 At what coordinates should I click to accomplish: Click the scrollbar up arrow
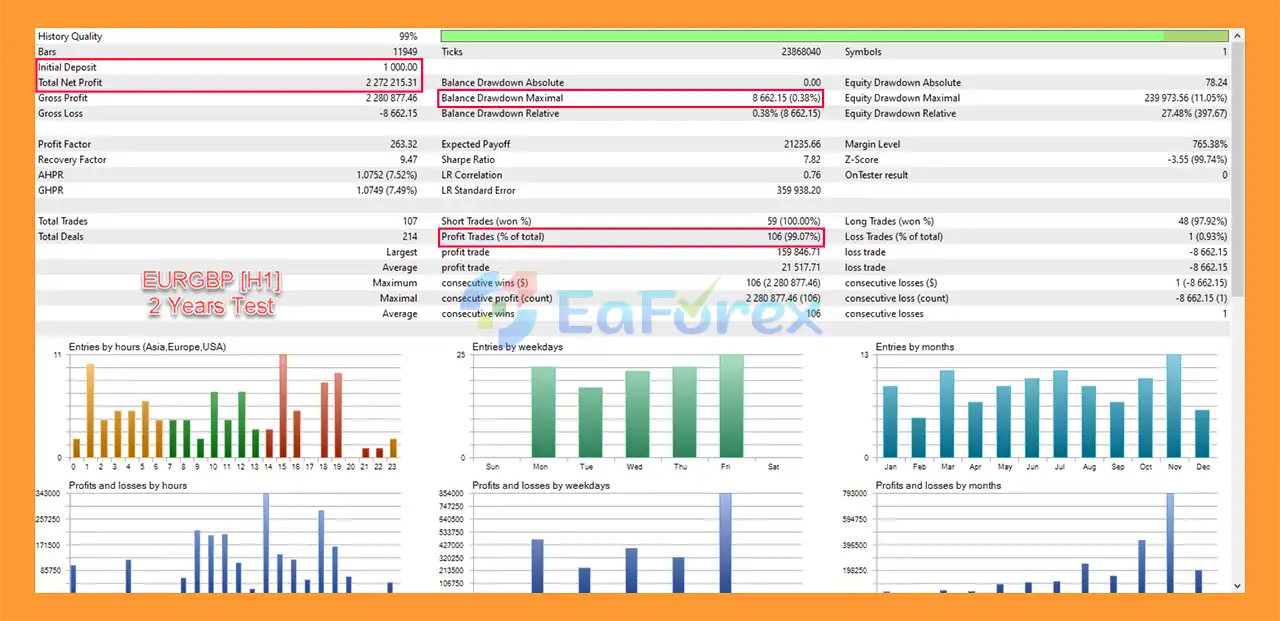click(1237, 34)
